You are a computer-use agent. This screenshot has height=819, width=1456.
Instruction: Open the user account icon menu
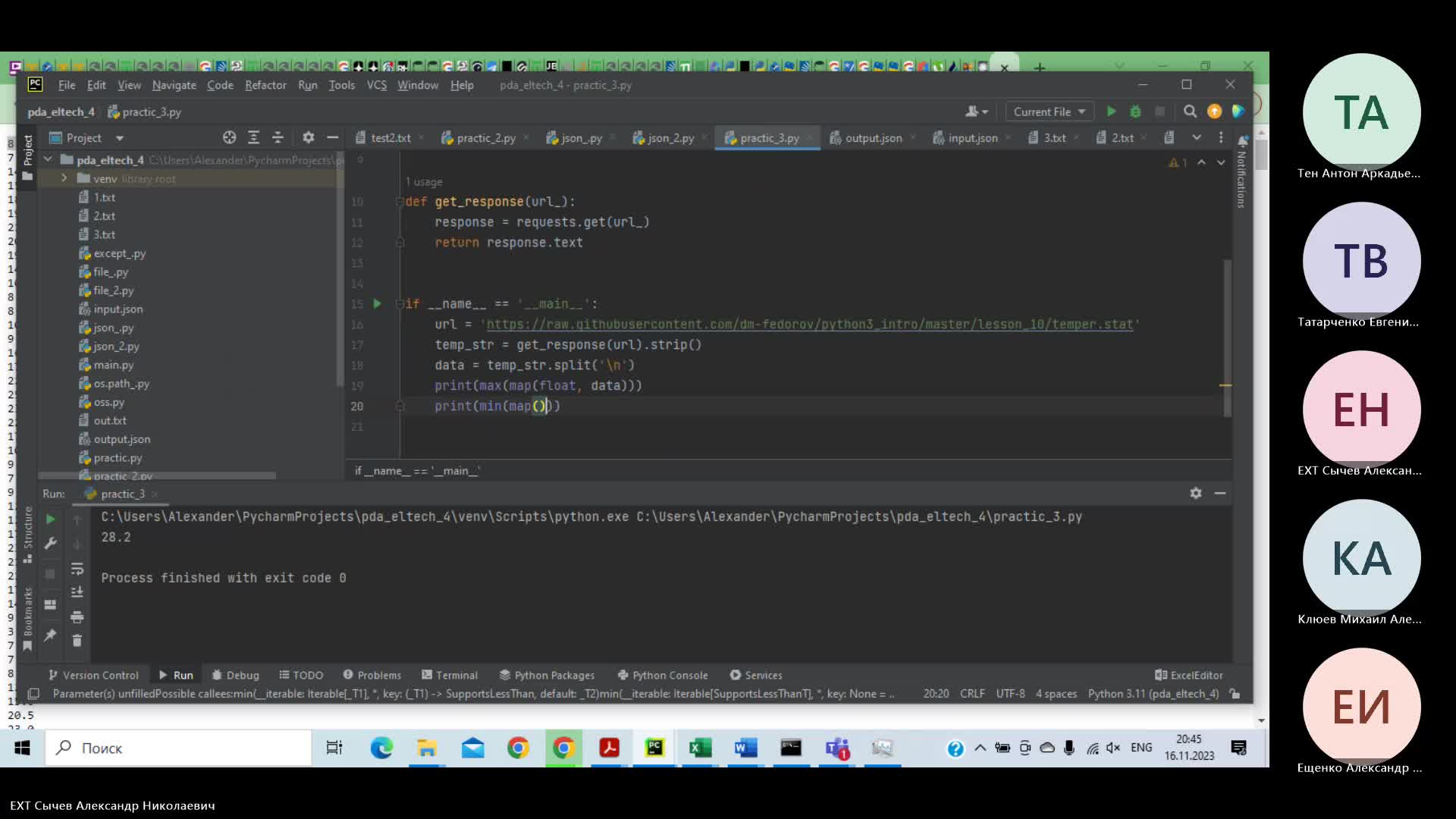coord(976,111)
